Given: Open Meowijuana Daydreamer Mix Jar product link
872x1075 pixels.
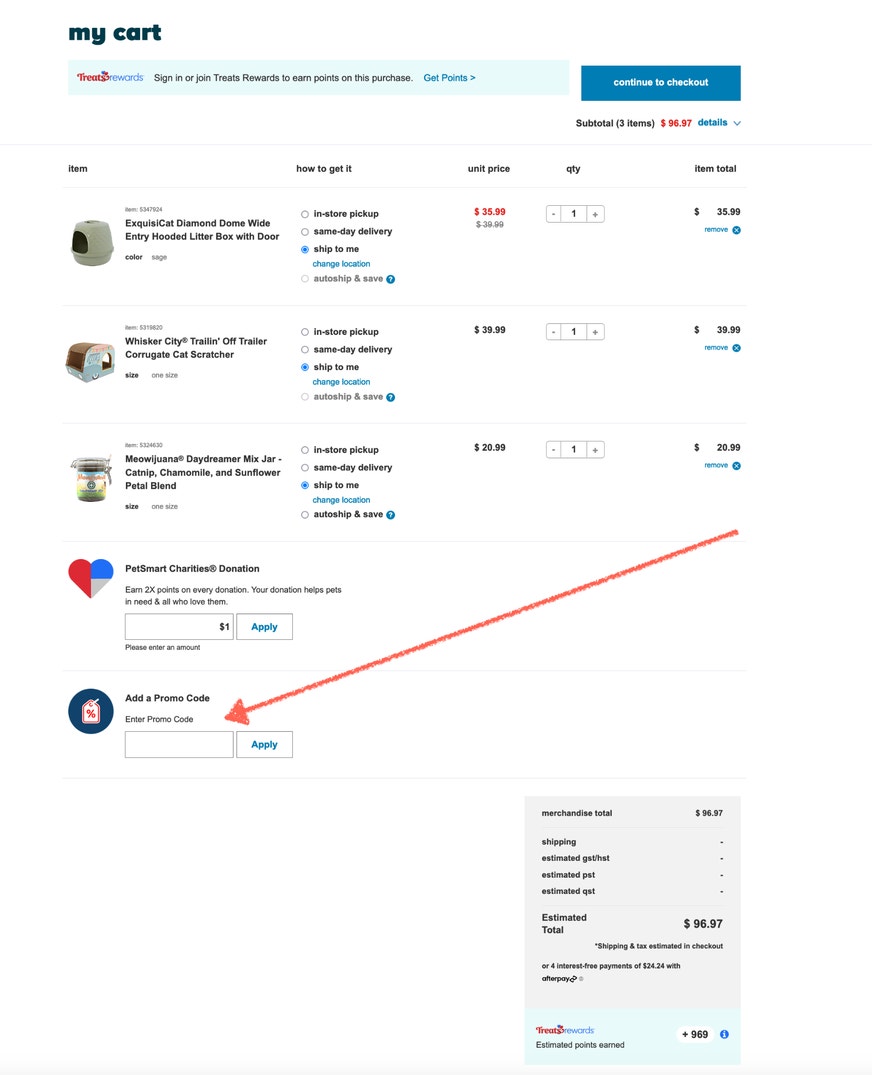Looking at the screenshot, I should pos(203,472).
